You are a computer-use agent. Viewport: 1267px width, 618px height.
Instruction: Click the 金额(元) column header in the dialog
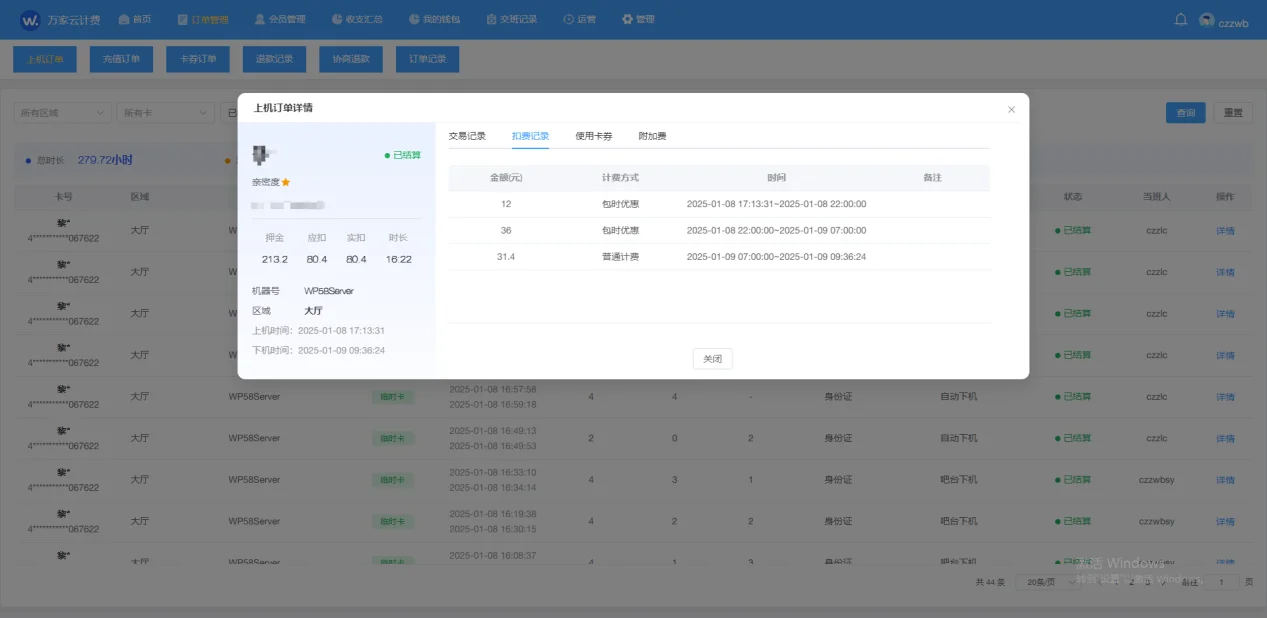506,178
